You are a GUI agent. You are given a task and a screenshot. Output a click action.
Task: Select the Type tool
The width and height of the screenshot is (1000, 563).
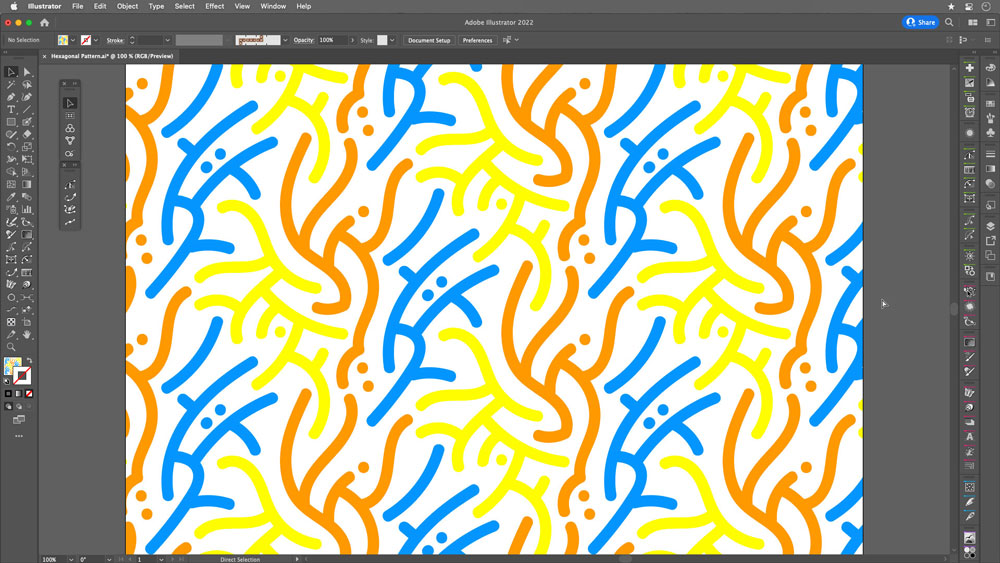(x=11, y=110)
